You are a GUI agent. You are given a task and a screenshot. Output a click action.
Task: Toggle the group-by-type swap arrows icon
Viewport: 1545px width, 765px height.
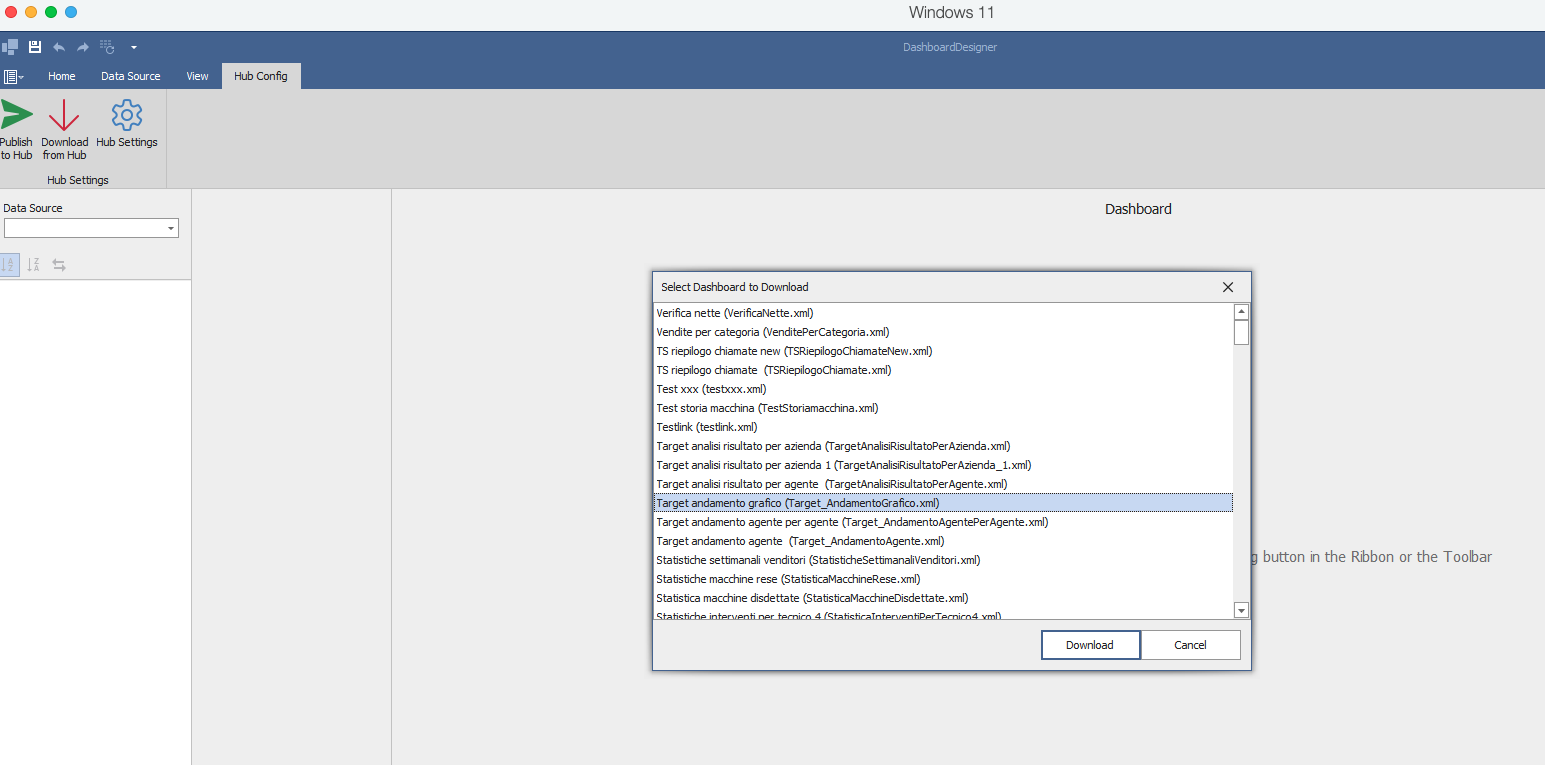pos(59,265)
